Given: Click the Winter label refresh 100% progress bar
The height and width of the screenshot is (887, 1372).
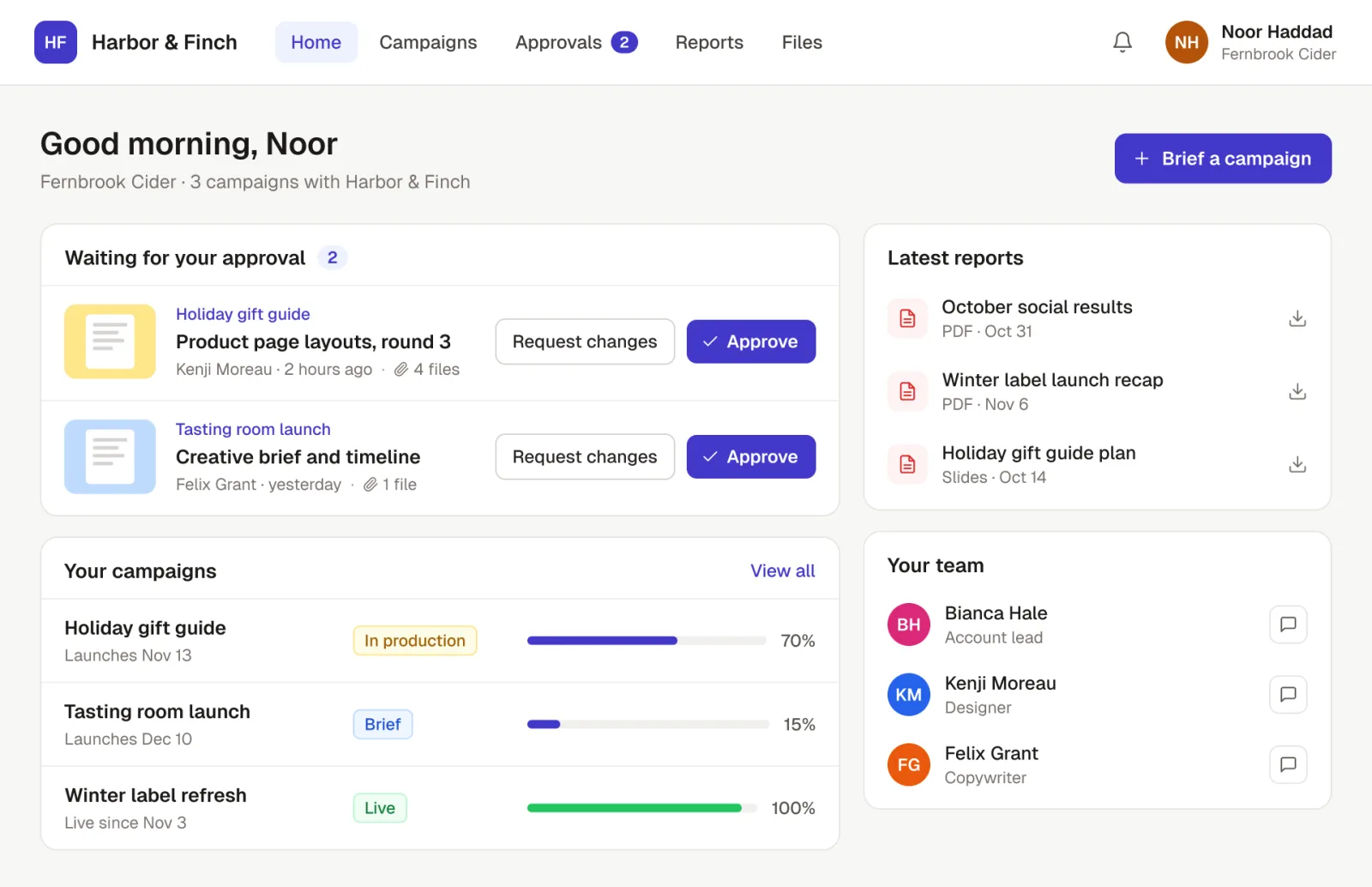Looking at the screenshot, I should [x=642, y=808].
